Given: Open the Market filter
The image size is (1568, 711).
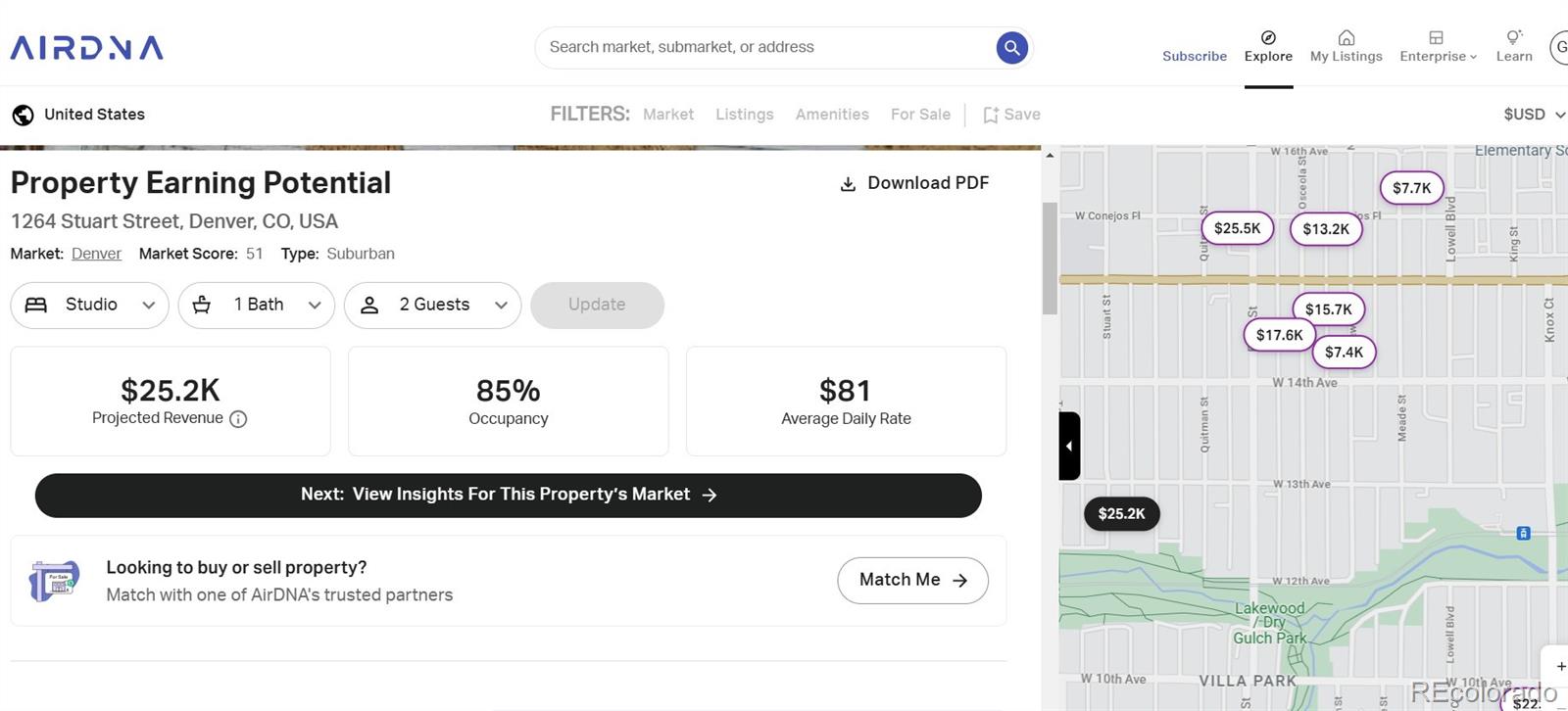Looking at the screenshot, I should tap(668, 115).
